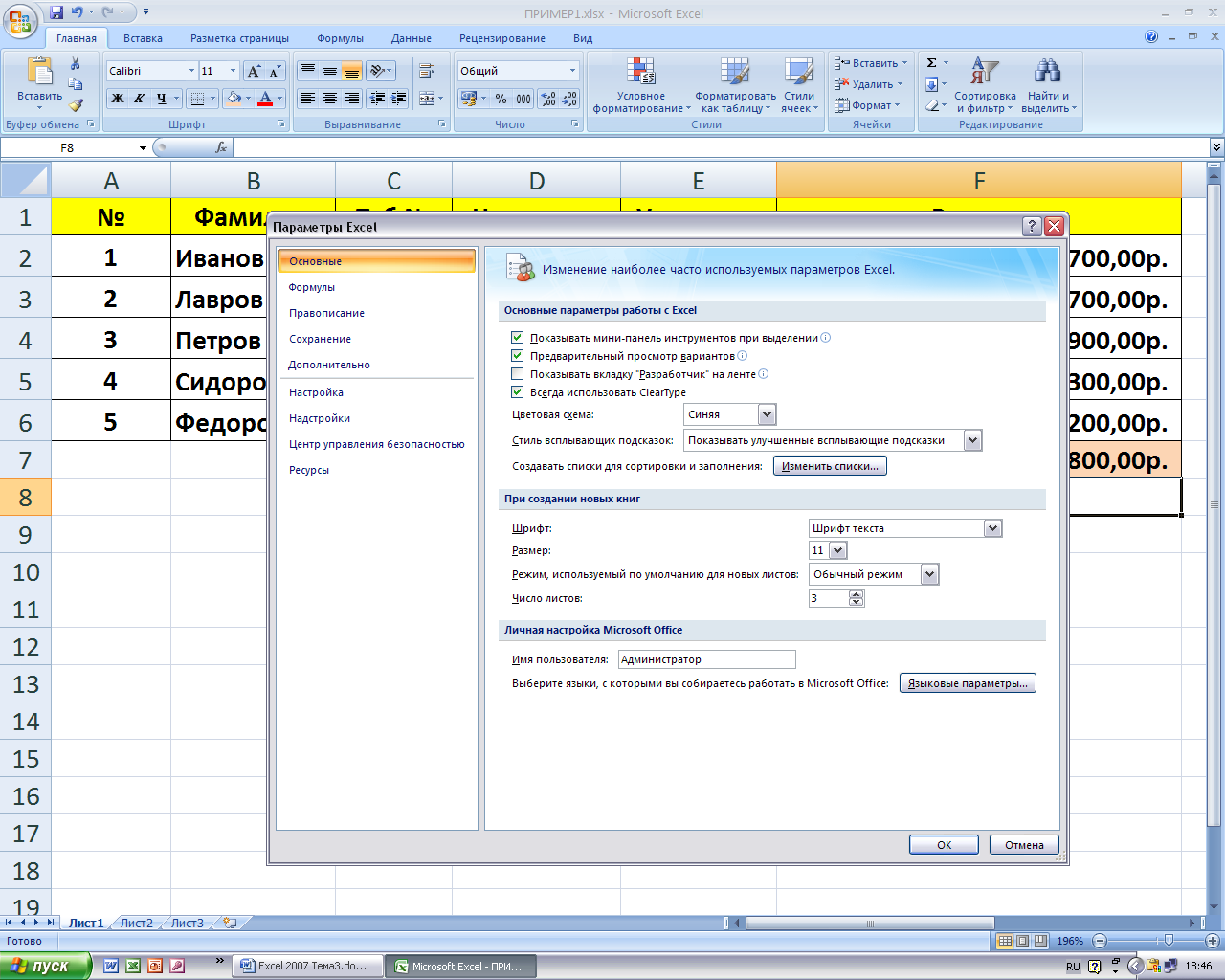The image size is (1225, 980).
Task: Expand the Удалить cells dropdown
Action: click(900, 84)
